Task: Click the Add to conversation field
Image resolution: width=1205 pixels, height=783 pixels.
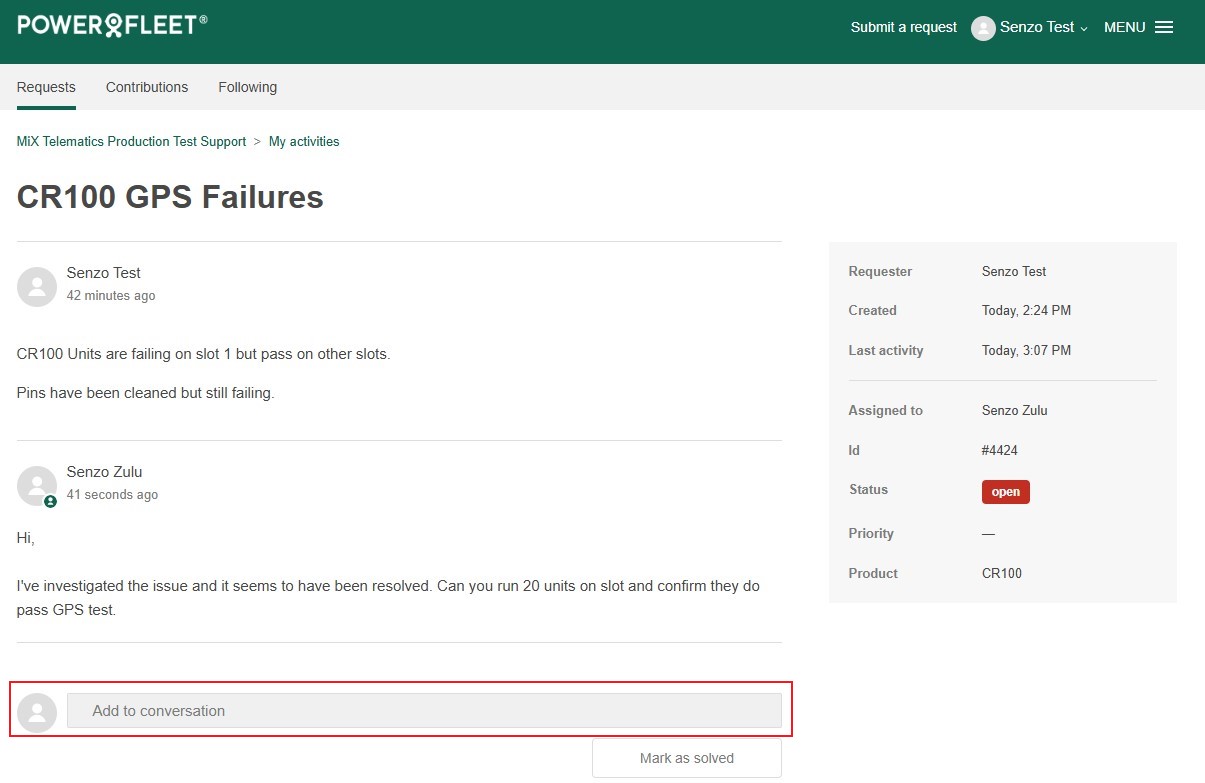Action: pyautogui.click(x=424, y=711)
